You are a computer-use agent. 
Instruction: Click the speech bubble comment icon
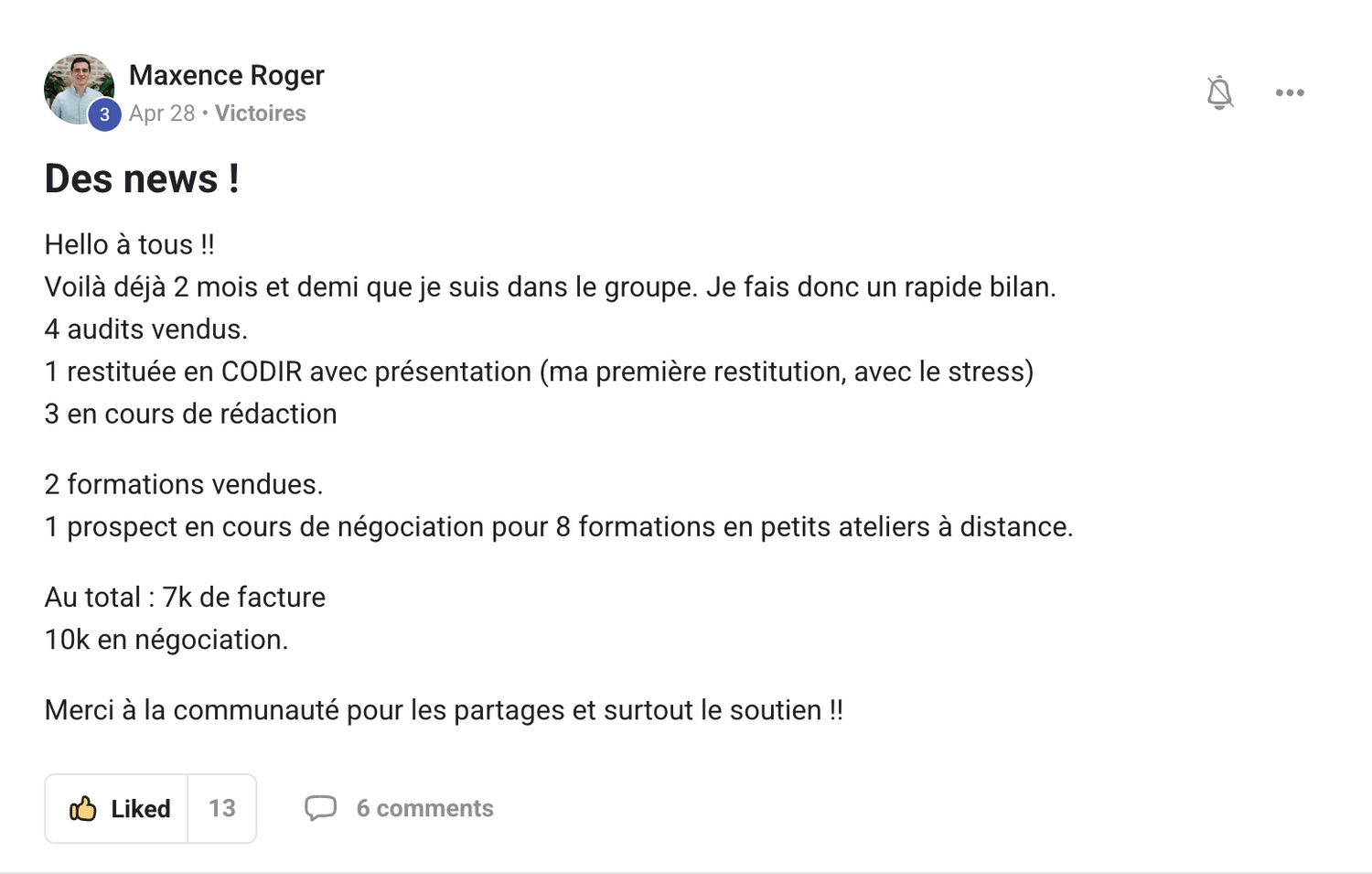(x=320, y=808)
